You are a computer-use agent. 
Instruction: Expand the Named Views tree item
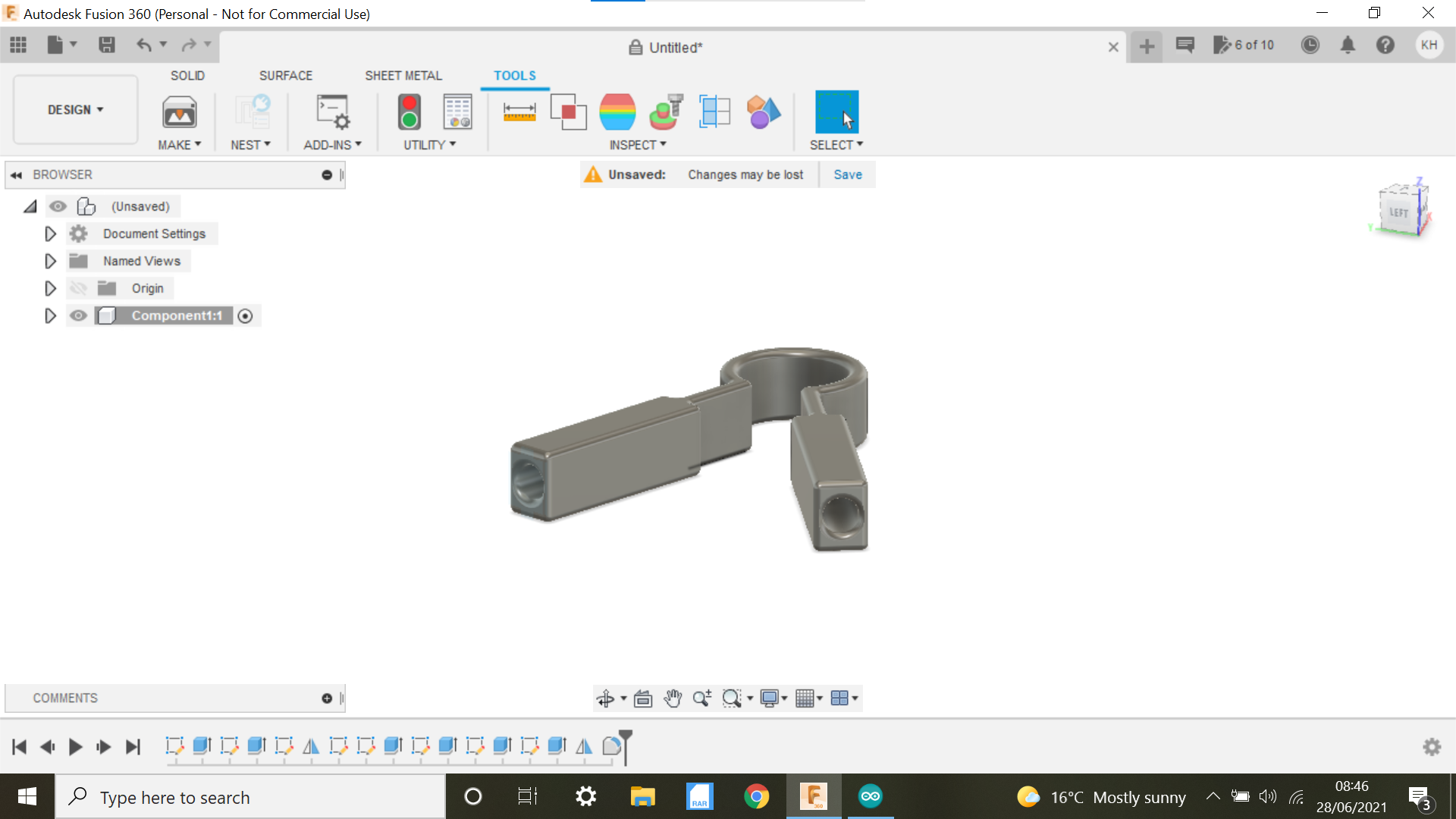coord(50,261)
